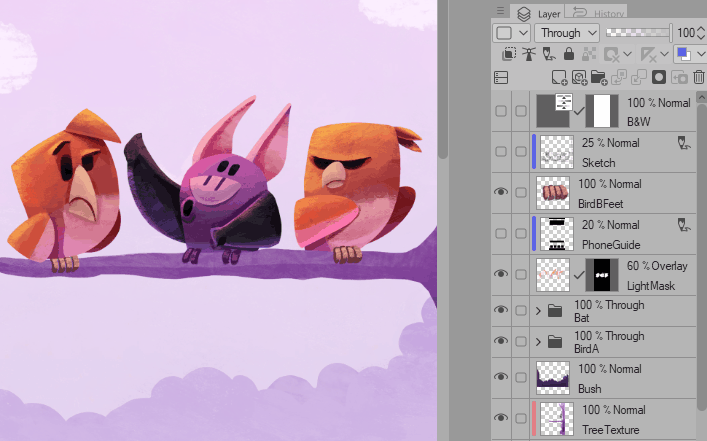Open the Through blending mode dropdown
The width and height of the screenshot is (707, 441).
point(565,32)
